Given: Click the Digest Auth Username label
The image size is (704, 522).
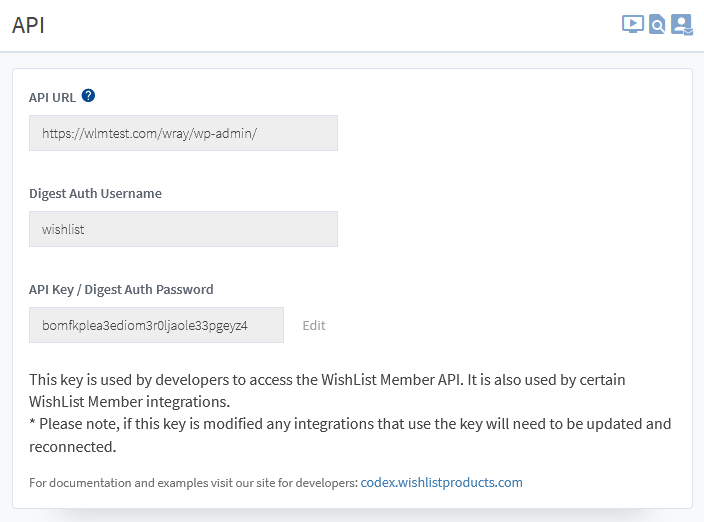Looking at the screenshot, I should pyautogui.click(x=95, y=193).
